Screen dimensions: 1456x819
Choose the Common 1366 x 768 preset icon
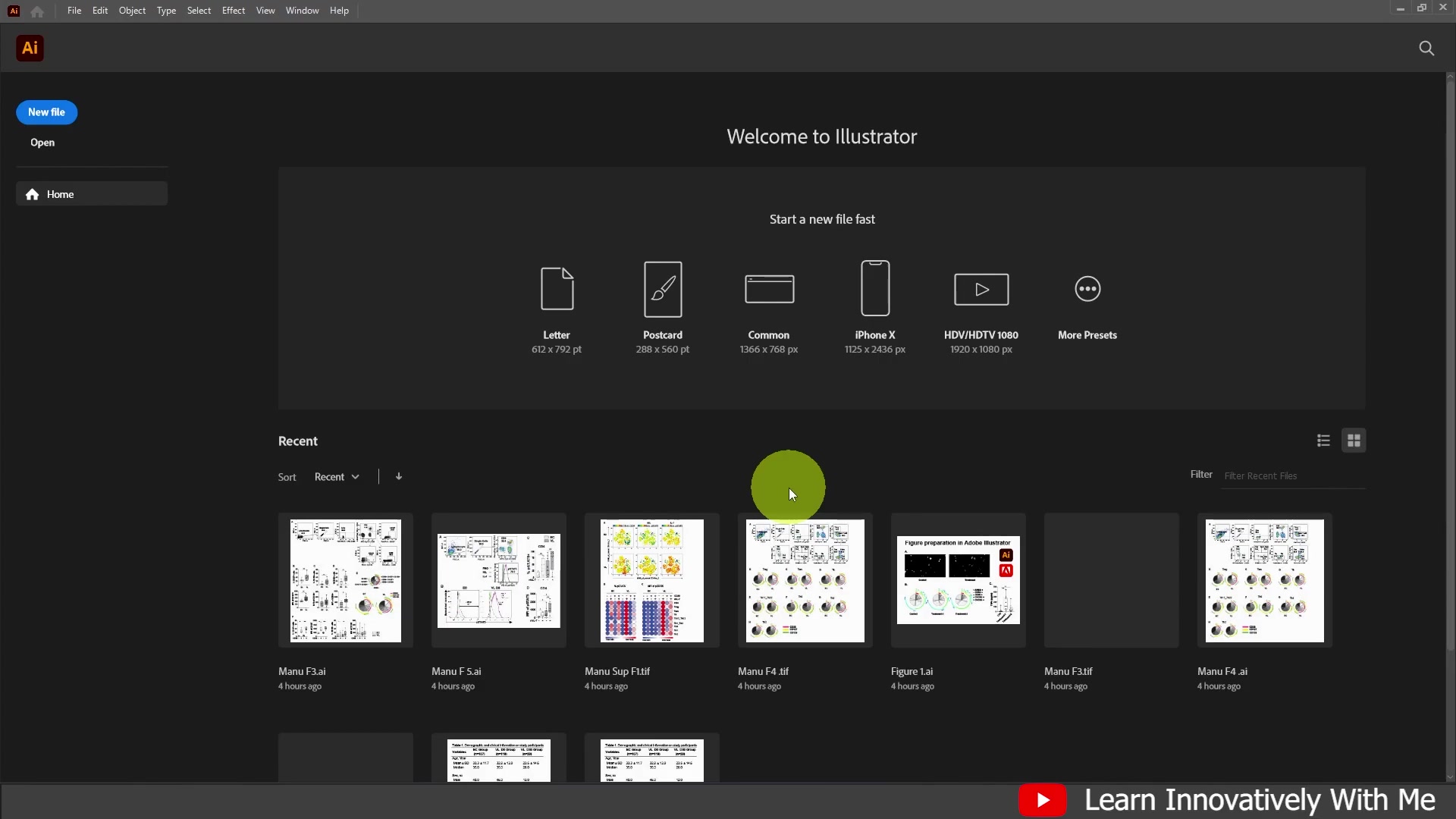pos(769,289)
